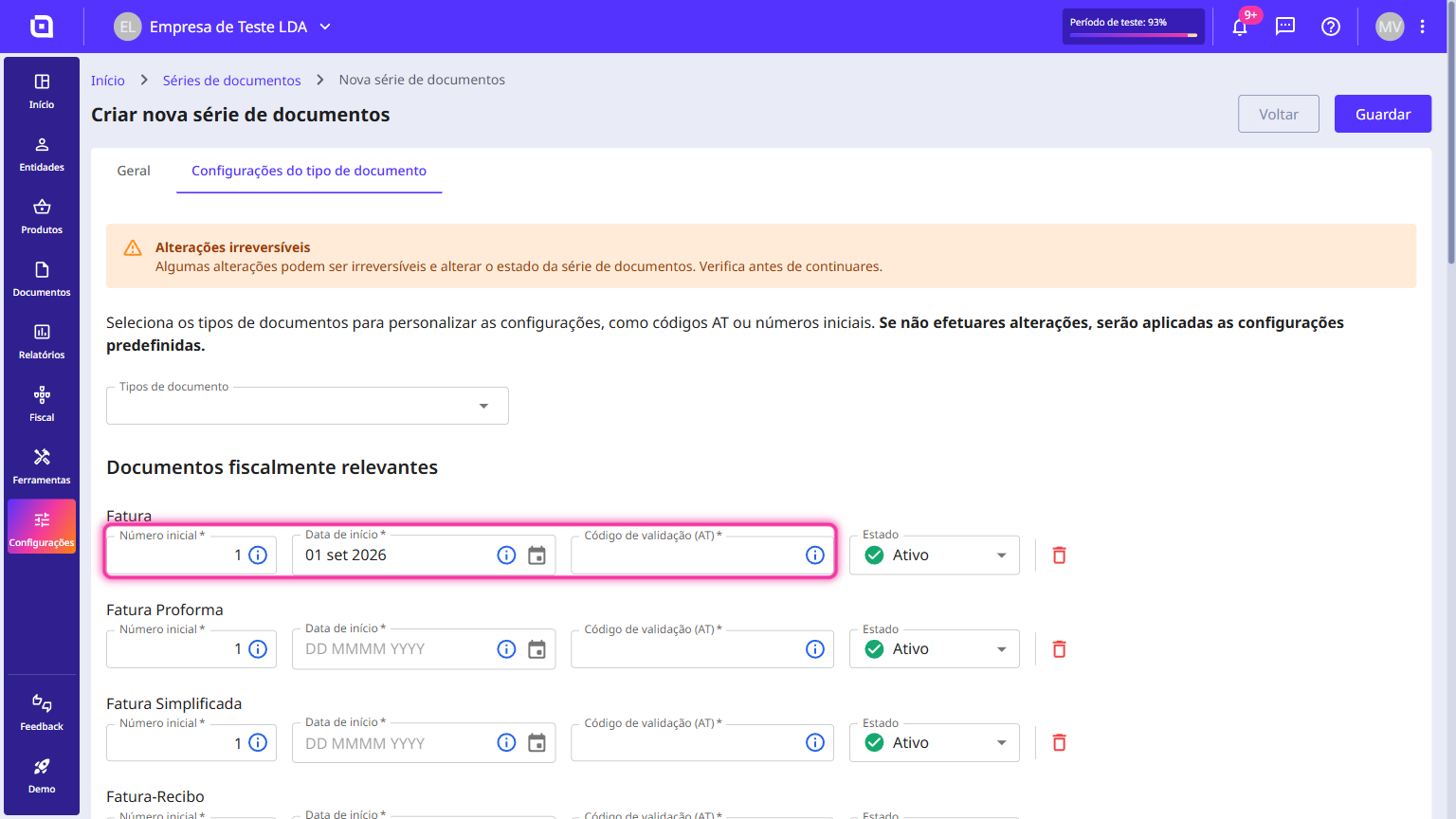Image resolution: width=1456 pixels, height=819 pixels.
Task: Open Ferramentas in the sidebar
Action: click(42, 466)
